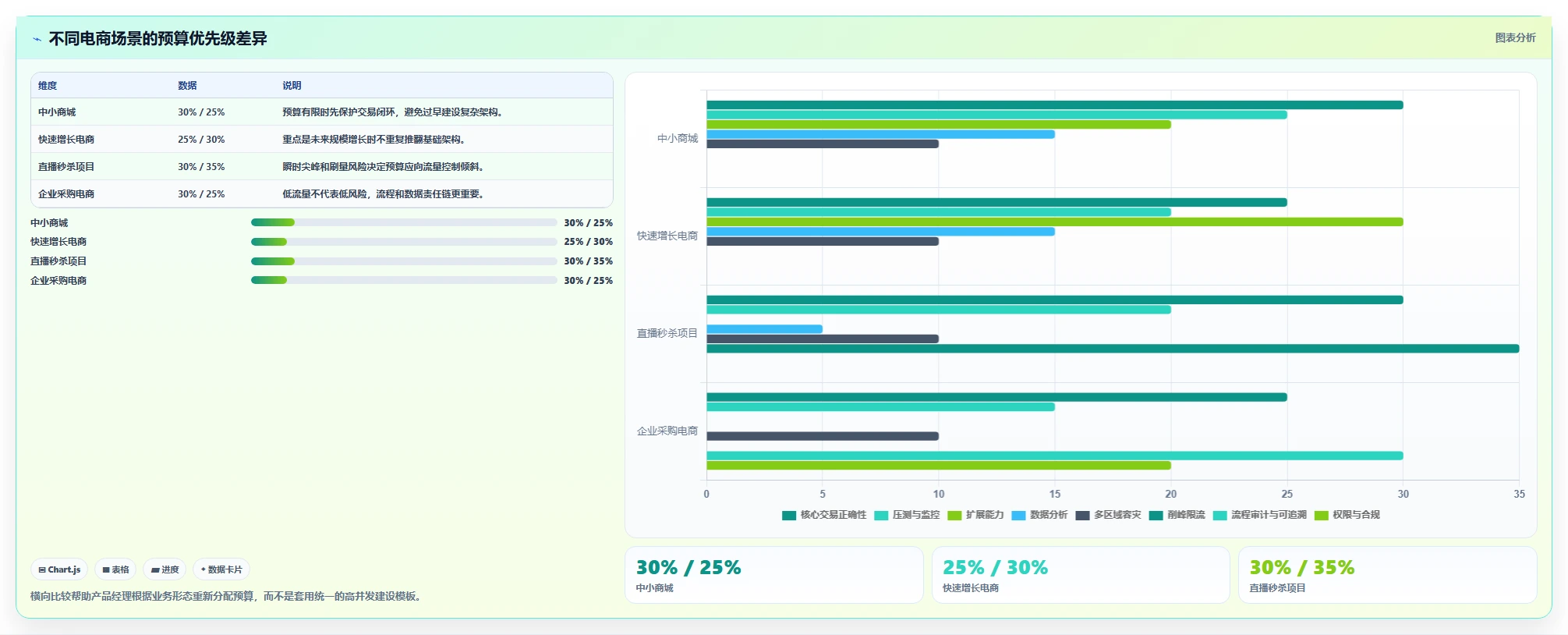This screenshot has height=635, width=1568.
Task: Click the light-green 快速增长电商 bar reaching 30
Action: 1055,222
